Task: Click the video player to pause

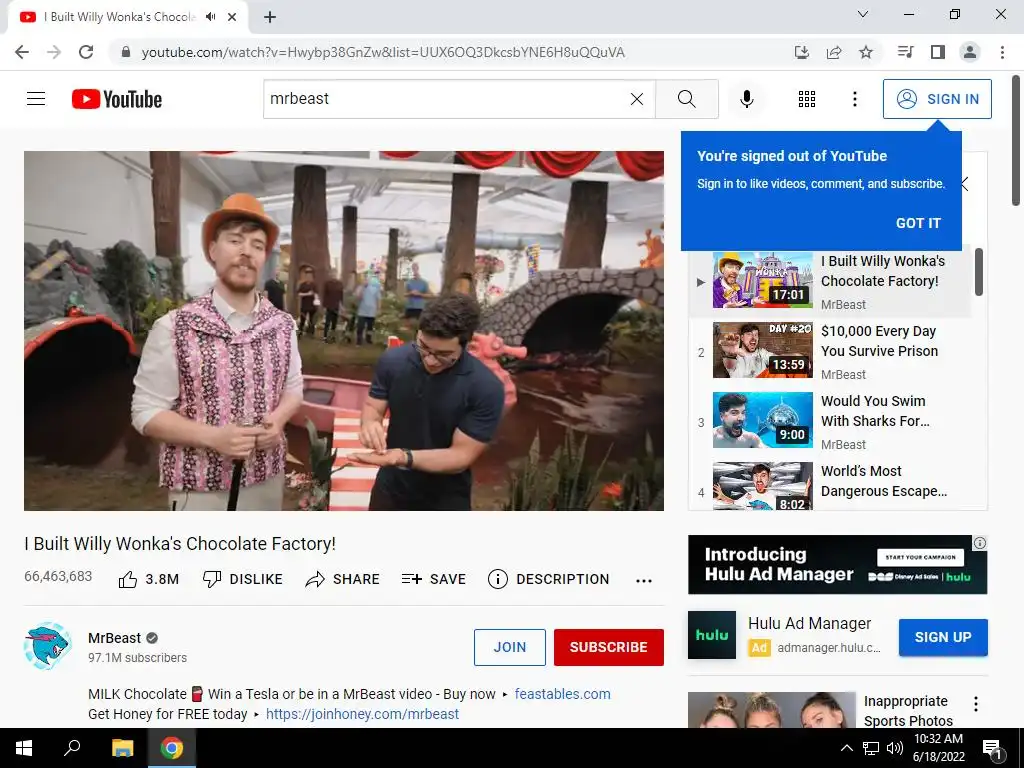Action: tap(344, 330)
